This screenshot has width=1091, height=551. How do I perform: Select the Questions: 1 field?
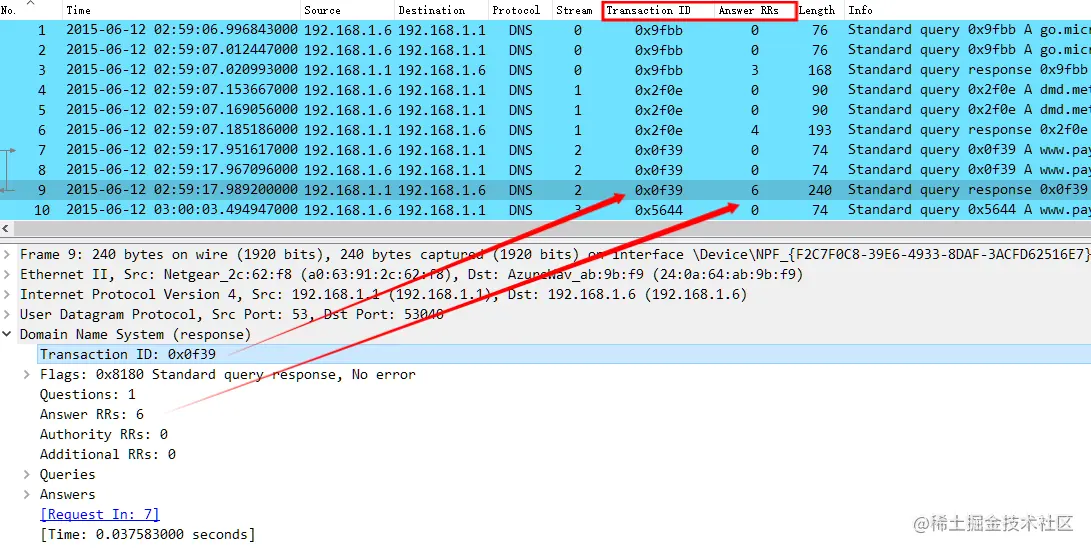88,394
